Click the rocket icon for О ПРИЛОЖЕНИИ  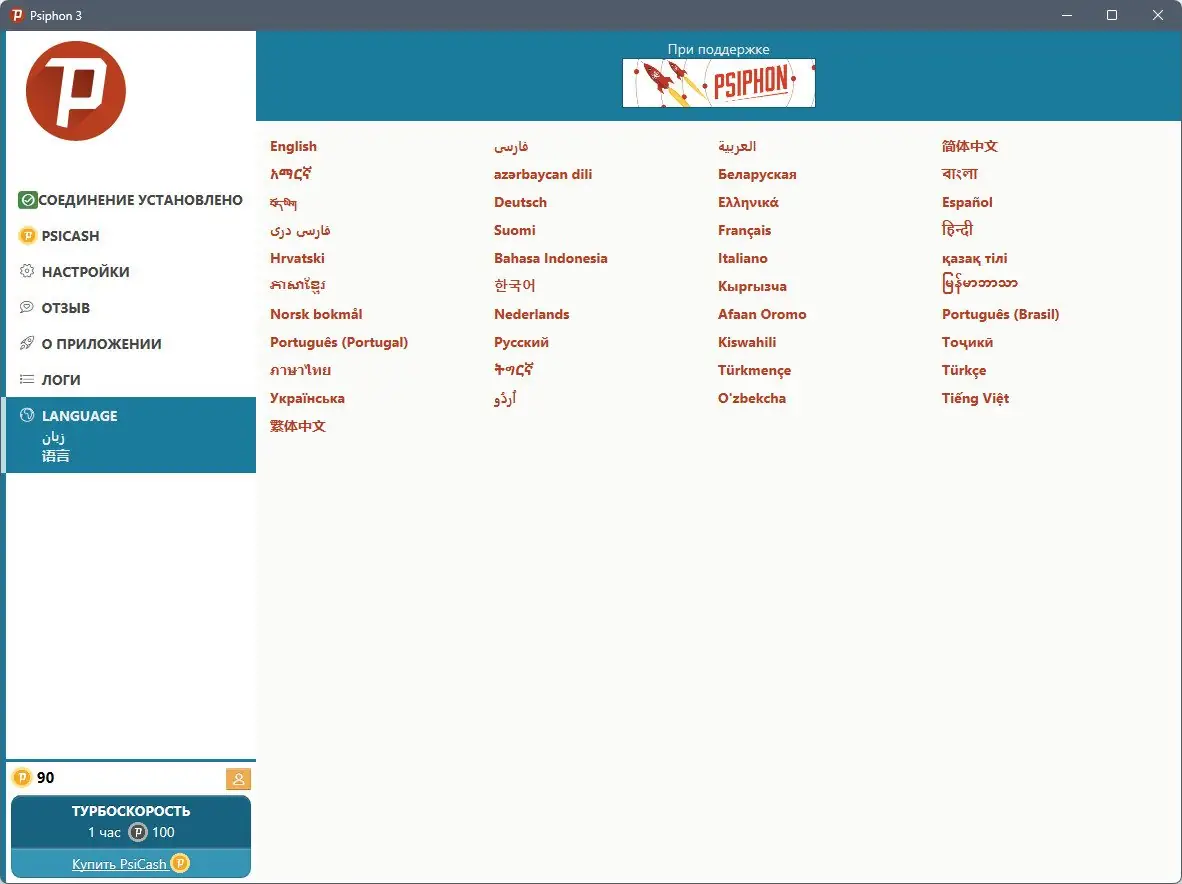[29, 343]
